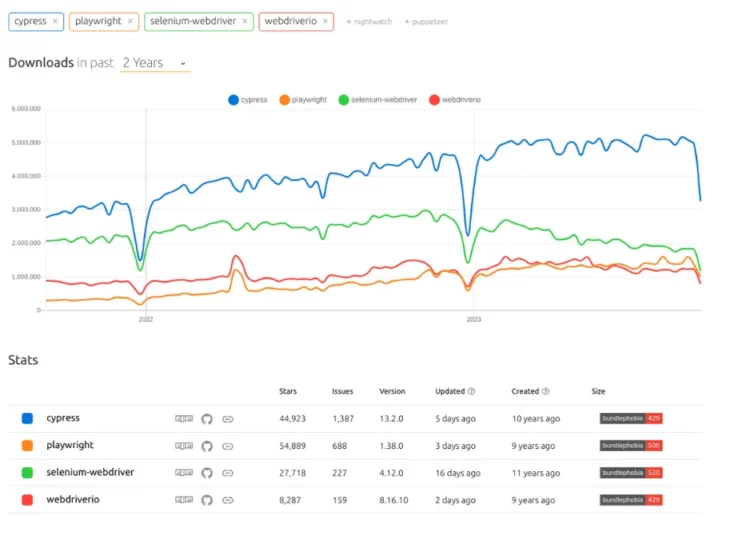Select selenium-webdriver updated 16 days ago
This screenshot has width=750, height=536.
click(x=458, y=473)
